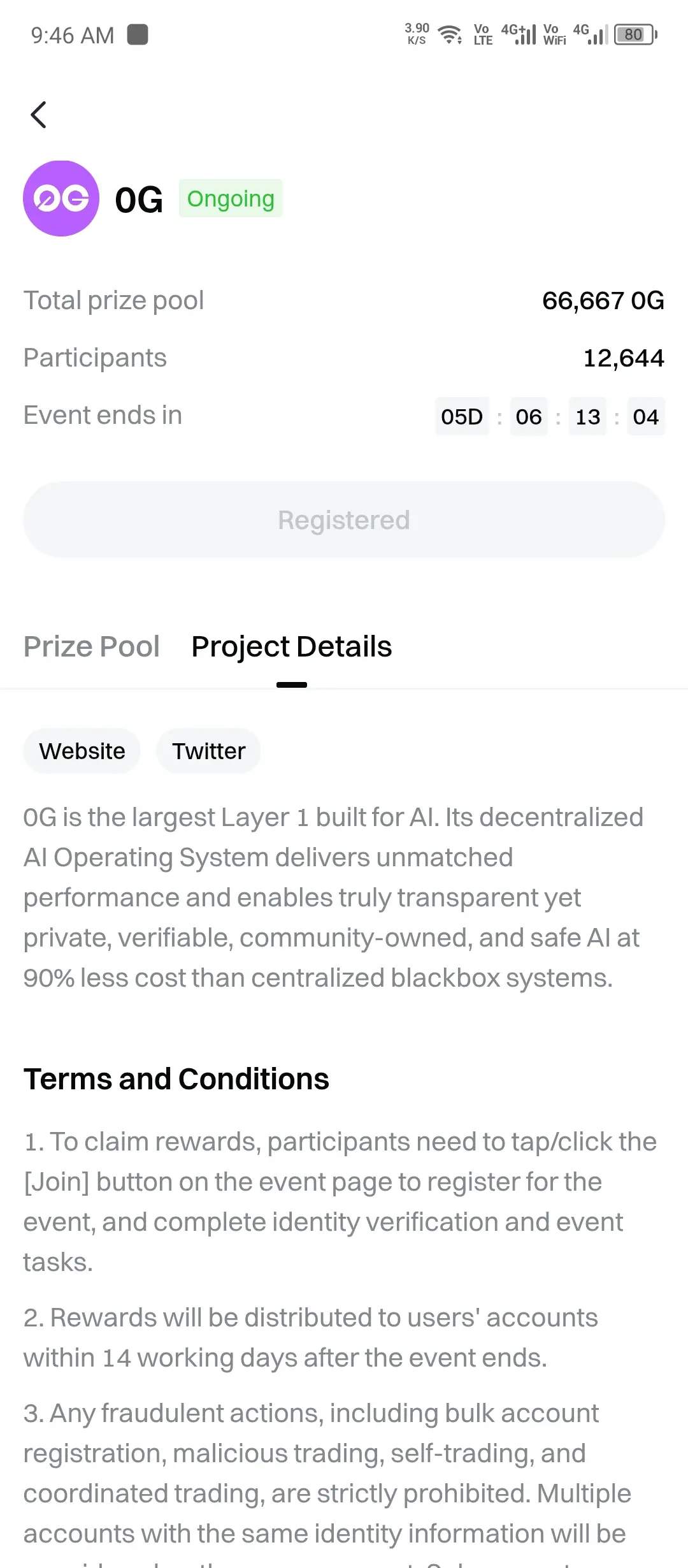Tap the 4G+ signal strength icon
This screenshot has height=1568, width=688.
[519, 34]
